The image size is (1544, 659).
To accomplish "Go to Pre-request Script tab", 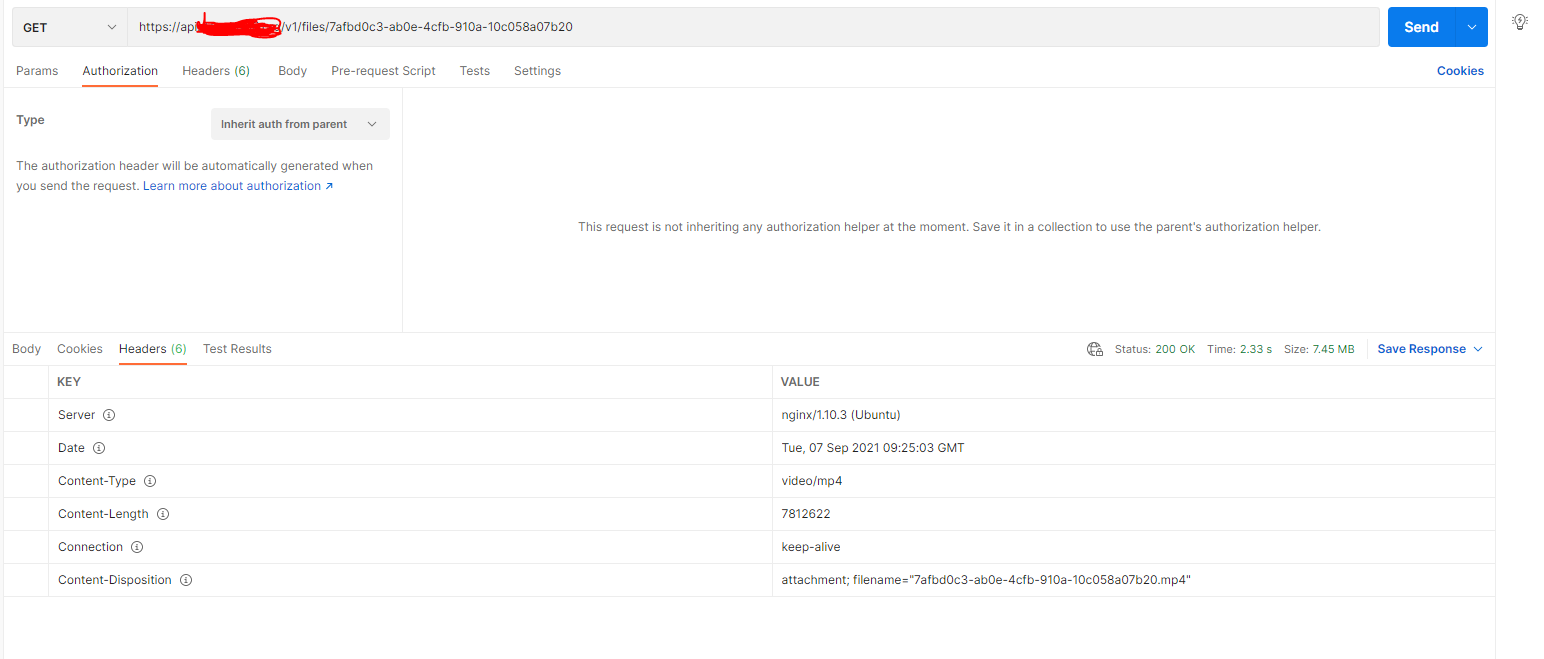I will (383, 71).
